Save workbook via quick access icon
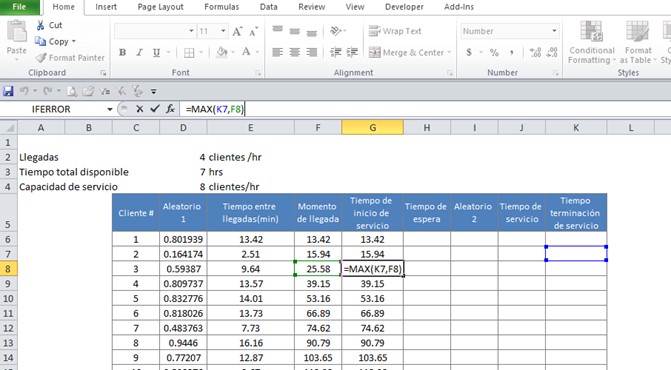 click(8, 91)
